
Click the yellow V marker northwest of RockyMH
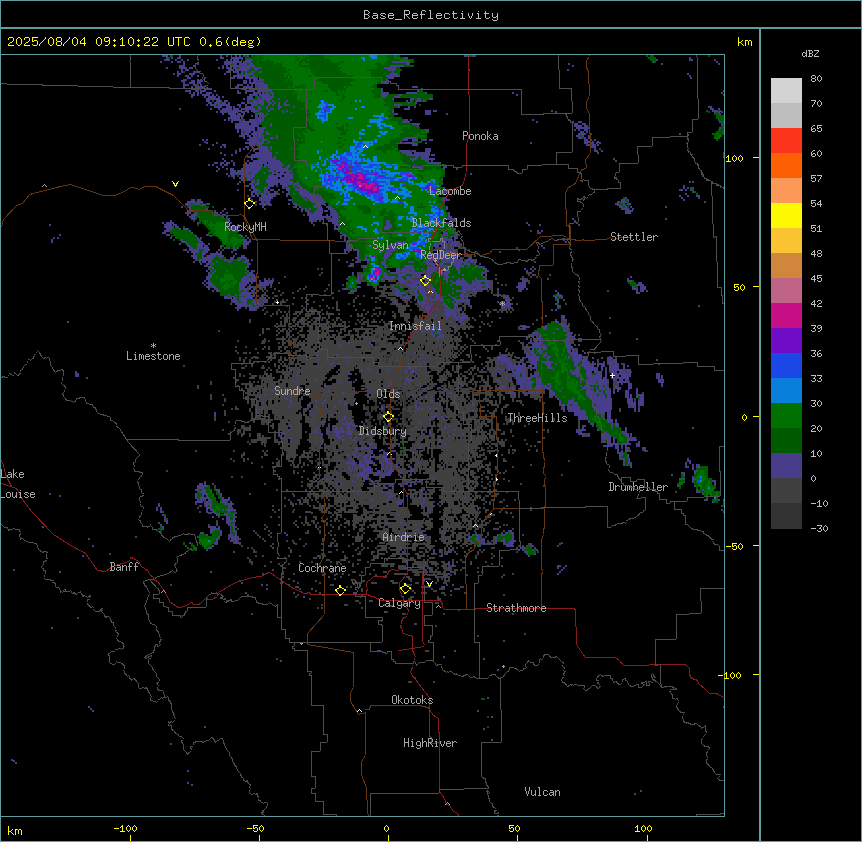175,184
